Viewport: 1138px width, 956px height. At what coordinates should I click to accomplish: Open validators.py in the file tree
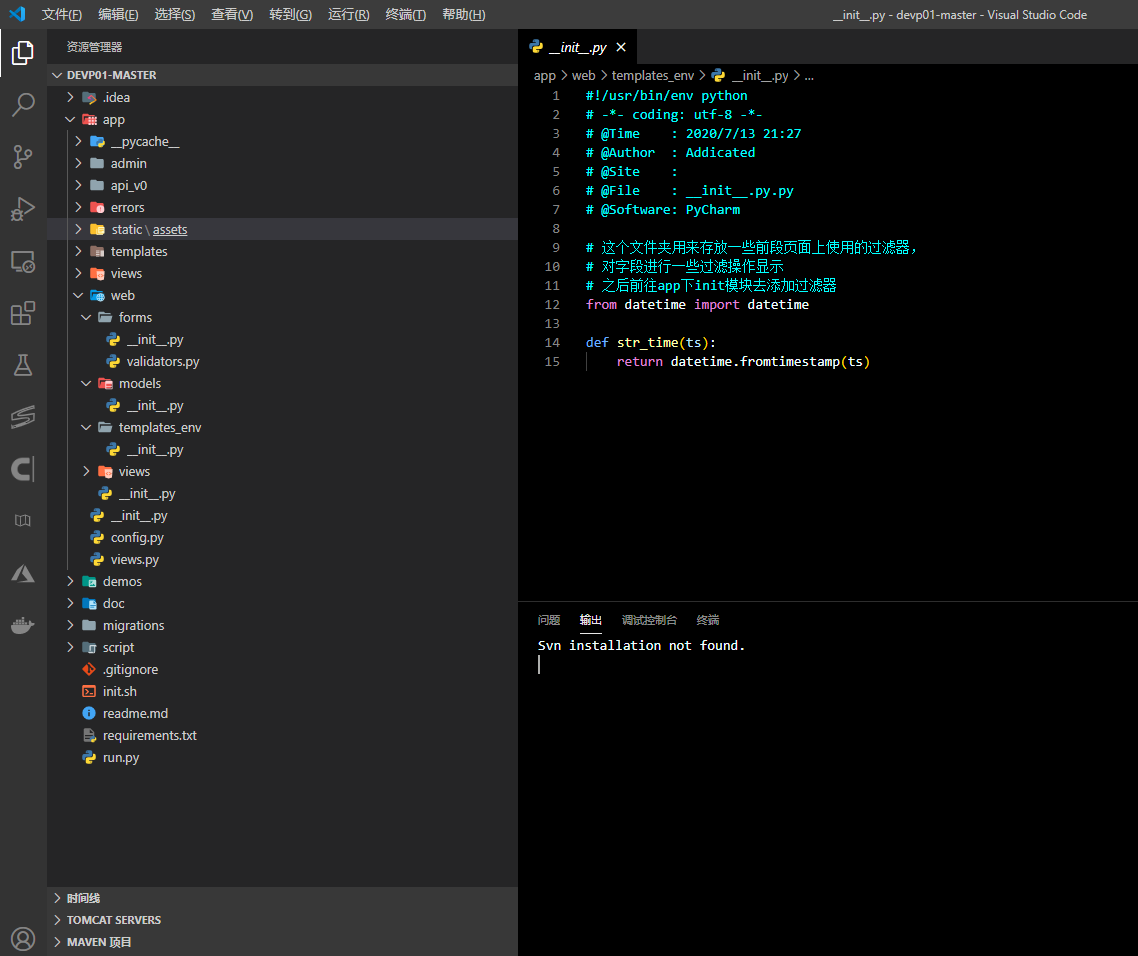coord(162,361)
